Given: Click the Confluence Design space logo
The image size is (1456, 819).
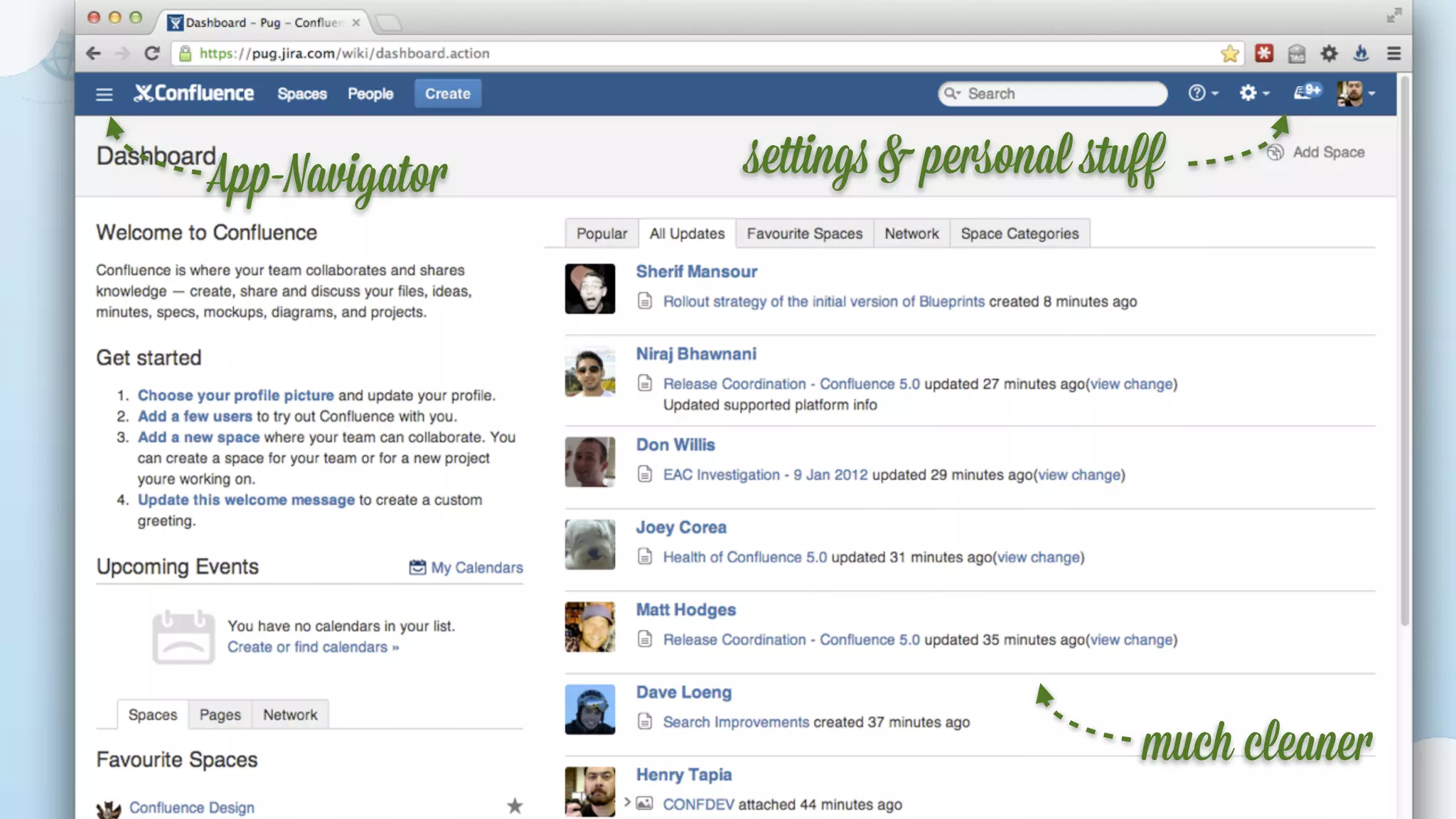Looking at the screenshot, I should tap(109, 809).
